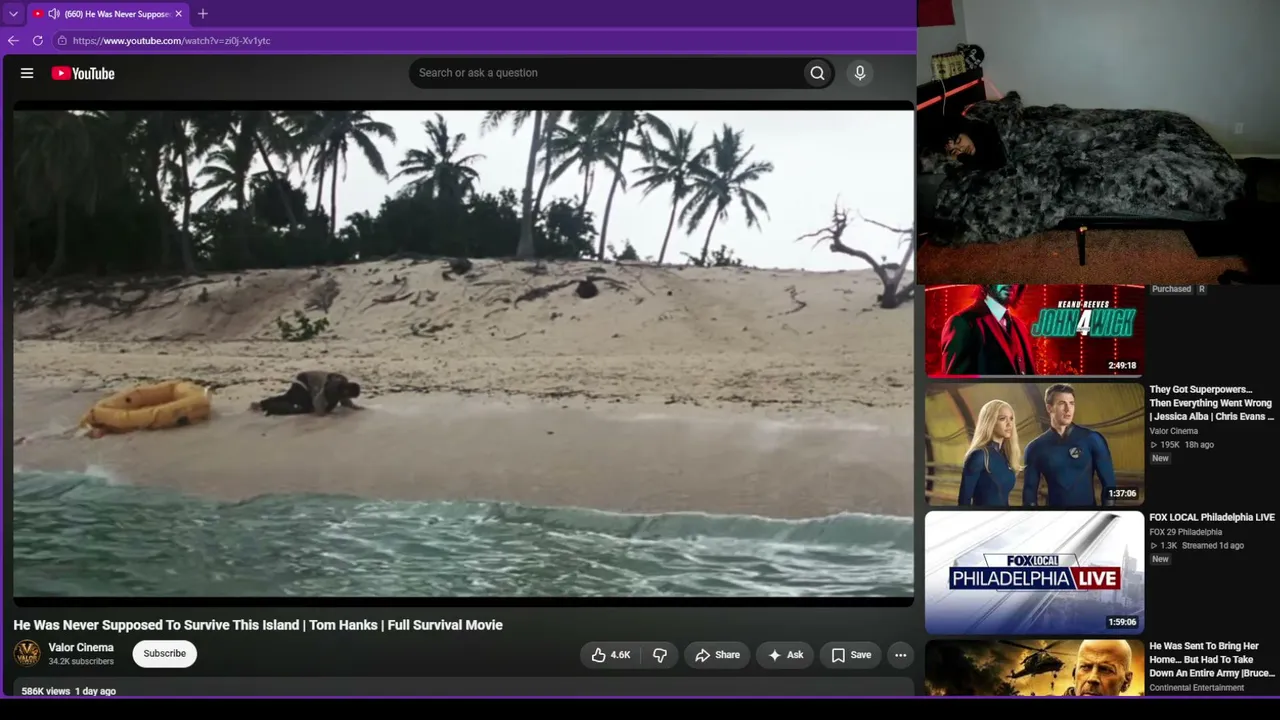Open the tab list dropdown chevron

coord(13,14)
